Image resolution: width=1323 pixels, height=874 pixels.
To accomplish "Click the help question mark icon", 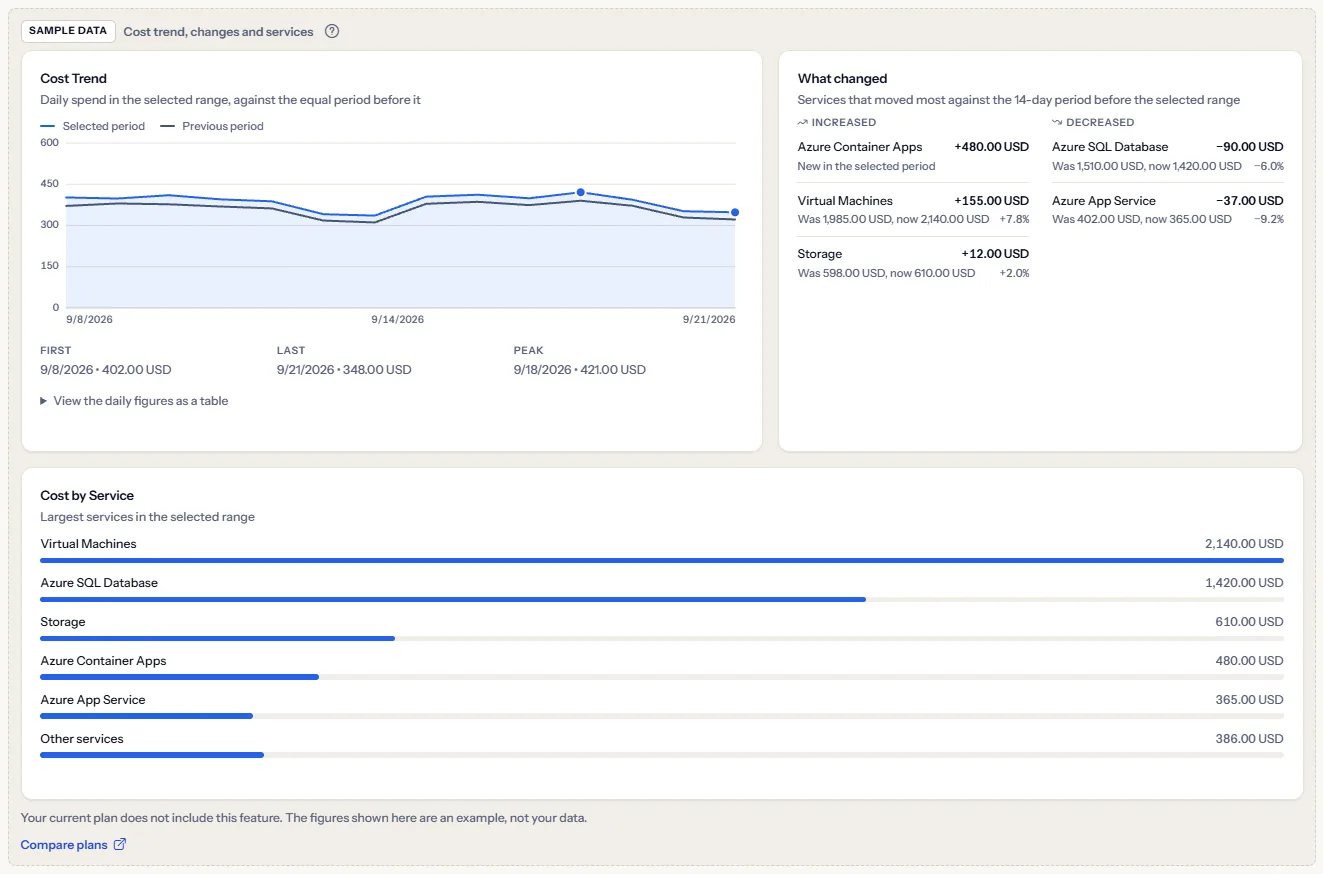I will 332,31.
